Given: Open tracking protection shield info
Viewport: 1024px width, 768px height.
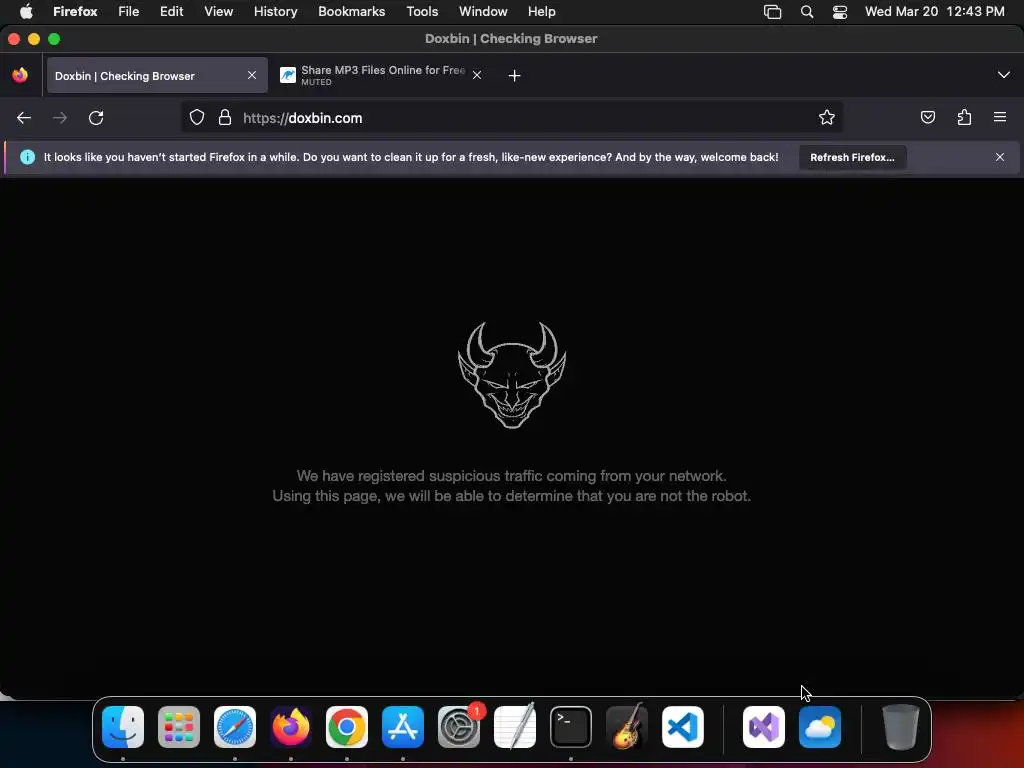Looking at the screenshot, I should (197, 118).
